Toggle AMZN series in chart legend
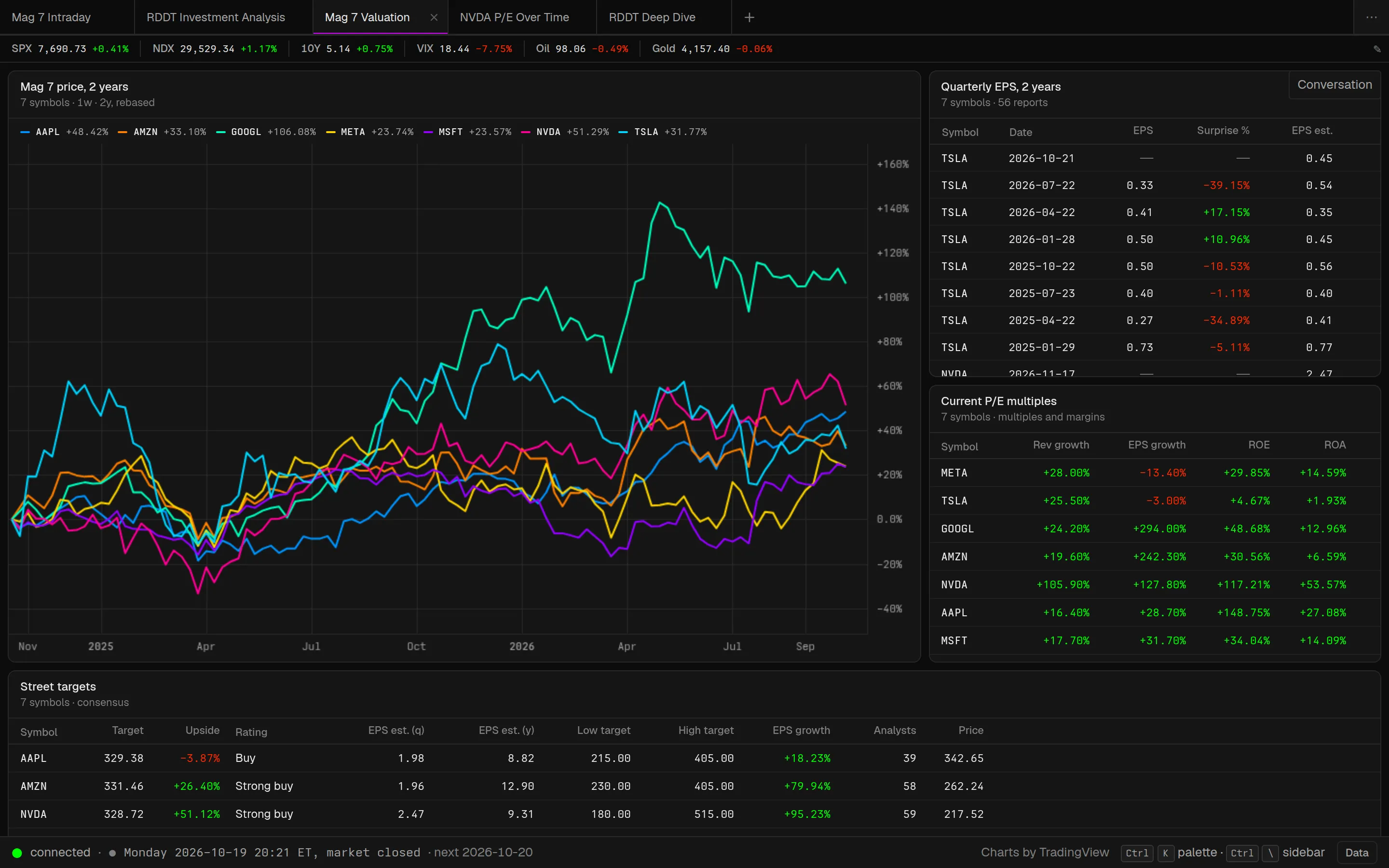Image resolution: width=1389 pixels, height=868 pixels. pyautogui.click(x=162, y=132)
